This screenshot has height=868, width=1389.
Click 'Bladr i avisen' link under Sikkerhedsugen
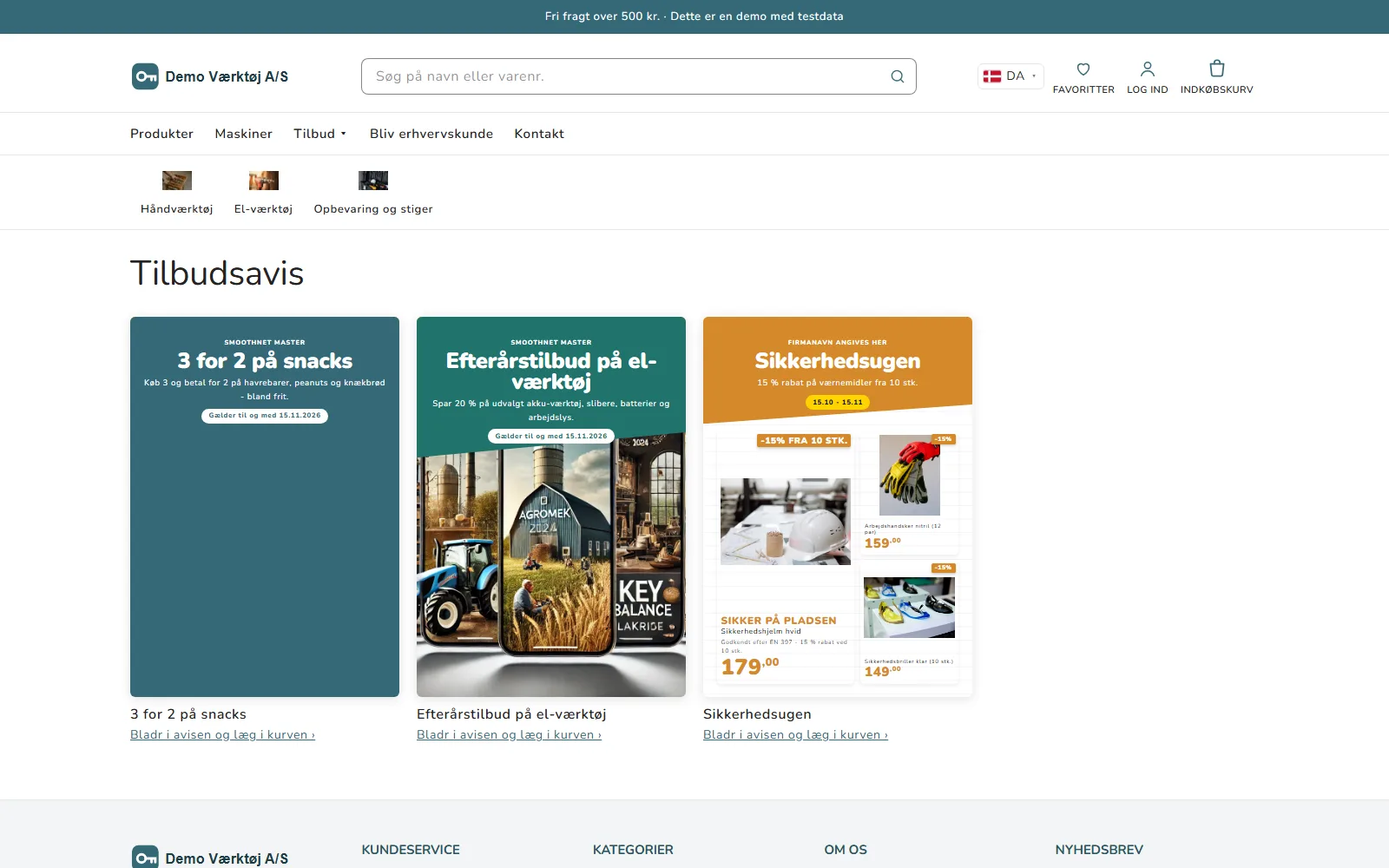[x=795, y=735]
